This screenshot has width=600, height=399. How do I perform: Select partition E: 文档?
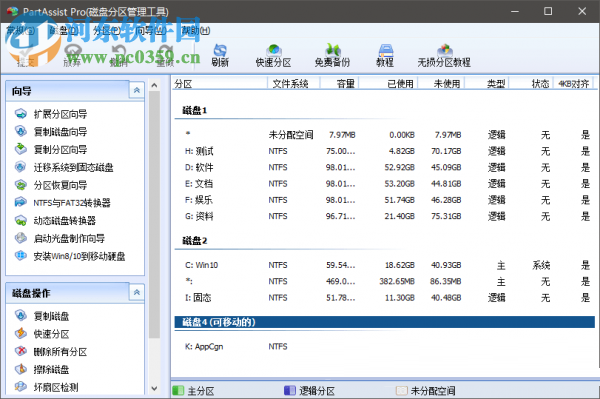(x=385, y=184)
